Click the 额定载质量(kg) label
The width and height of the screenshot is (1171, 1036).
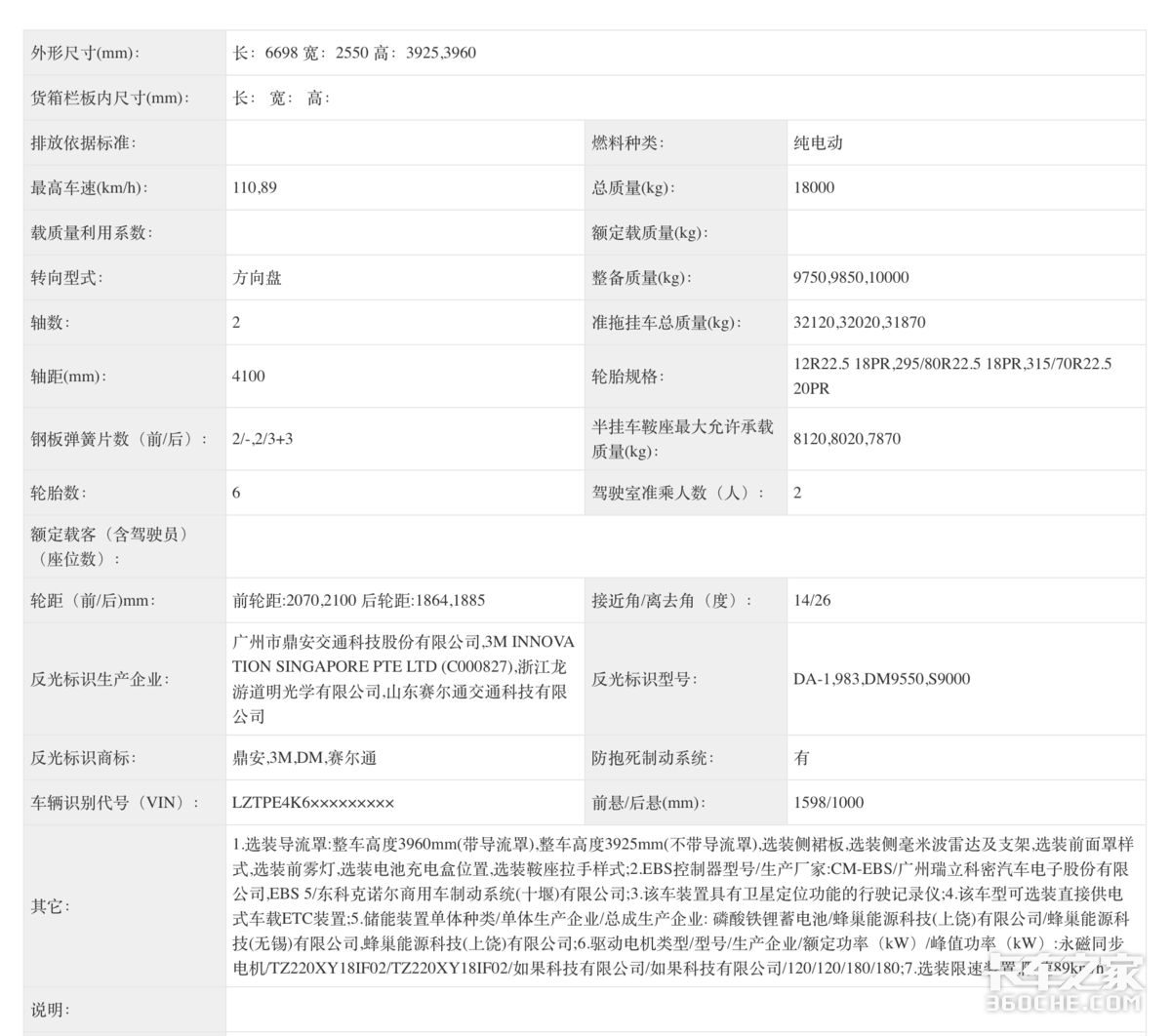point(650,232)
